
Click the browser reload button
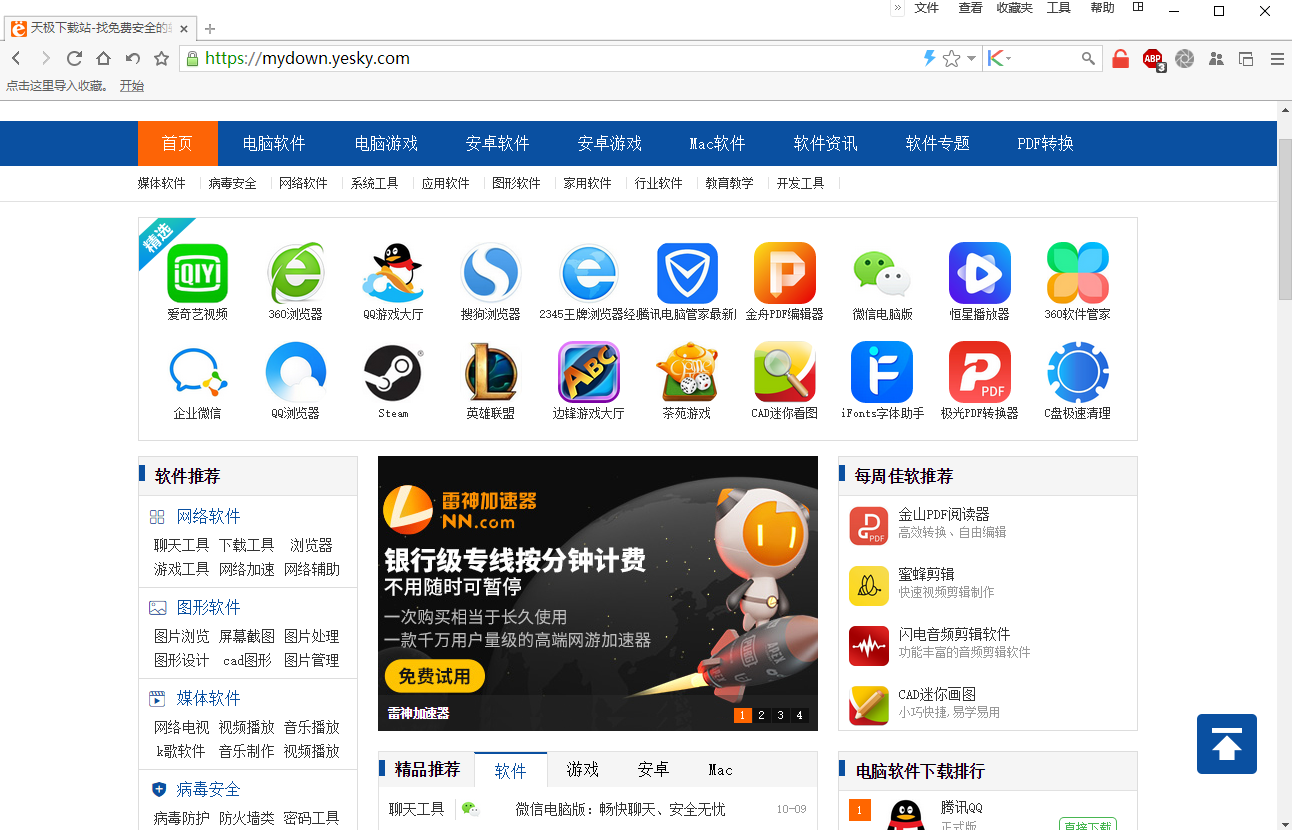pyautogui.click(x=74, y=59)
